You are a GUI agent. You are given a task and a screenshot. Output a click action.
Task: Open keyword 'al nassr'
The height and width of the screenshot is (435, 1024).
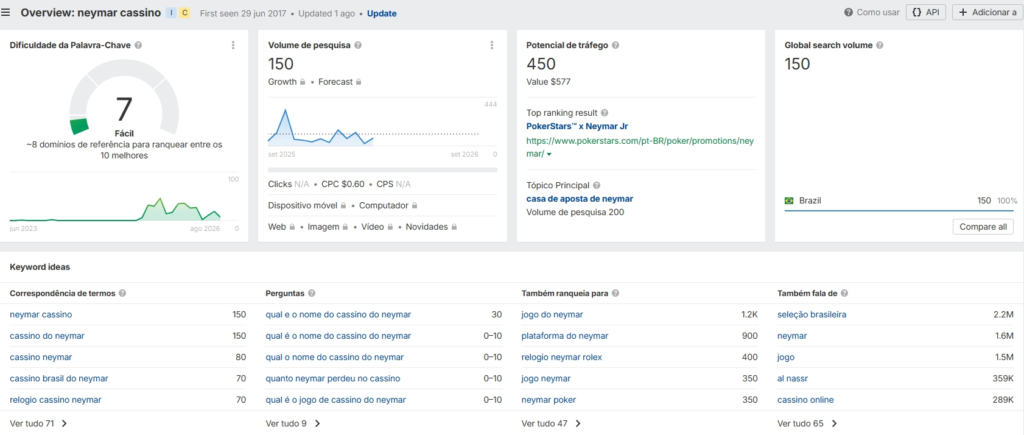791,378
